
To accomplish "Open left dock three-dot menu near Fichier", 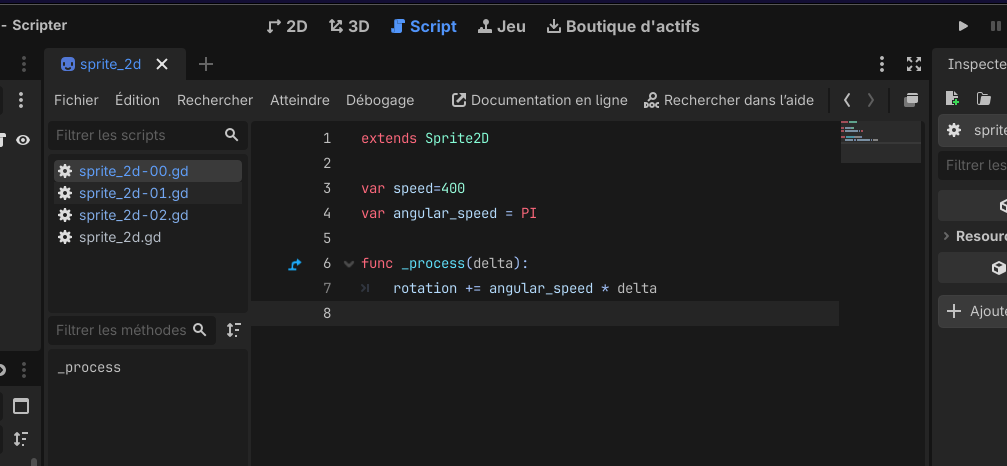I will (x=21, y=100).
